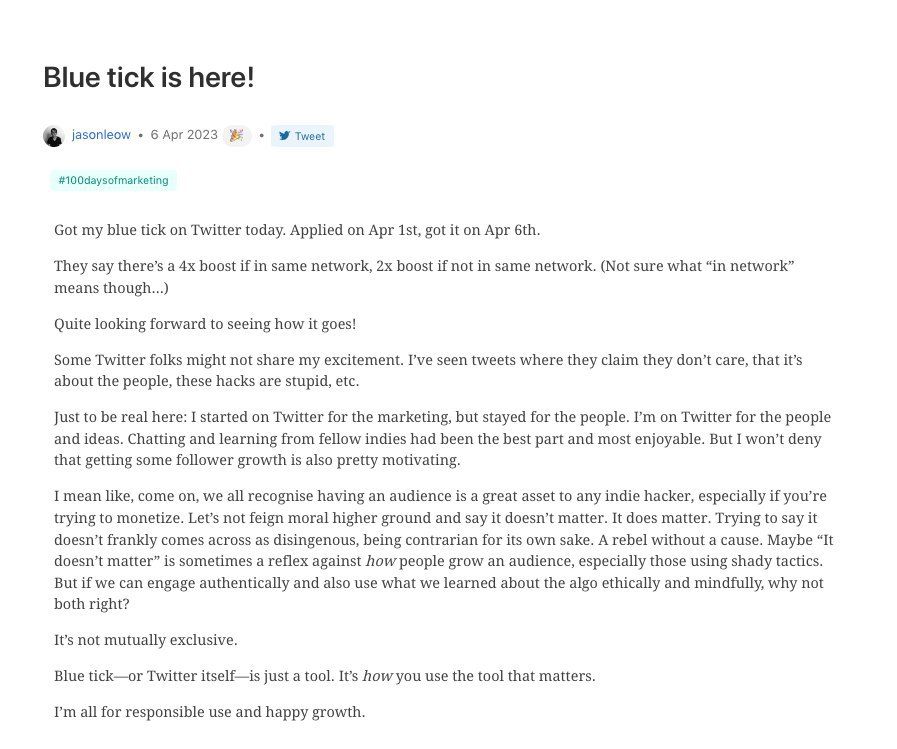Click the line "It's not mutually exclusive."
Viewport: 897px width, 749px height.
click(x=145, y=640)
